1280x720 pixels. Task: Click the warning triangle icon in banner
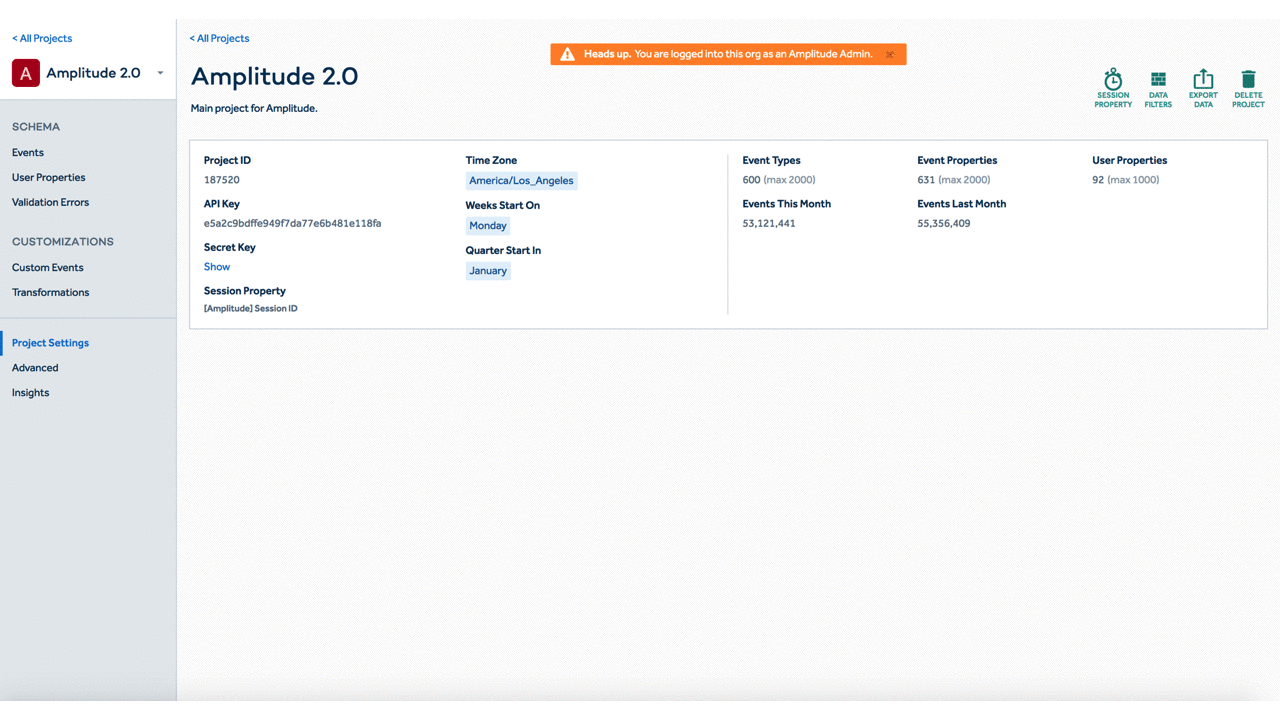coord(567,54)
